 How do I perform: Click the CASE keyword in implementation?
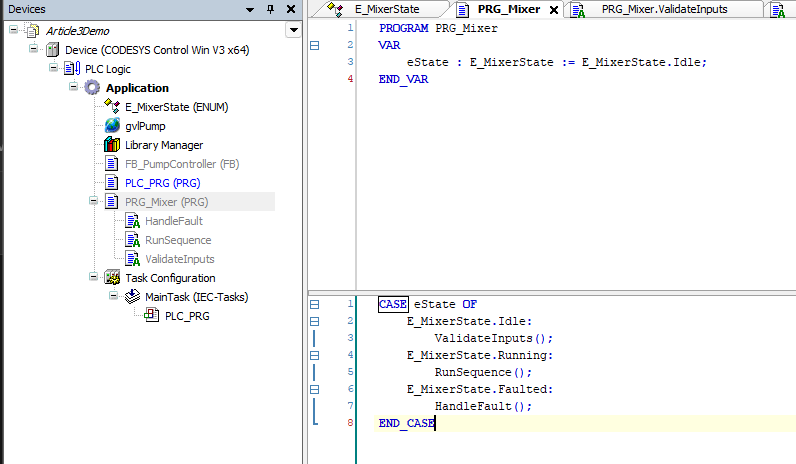[x=393, y=304]
